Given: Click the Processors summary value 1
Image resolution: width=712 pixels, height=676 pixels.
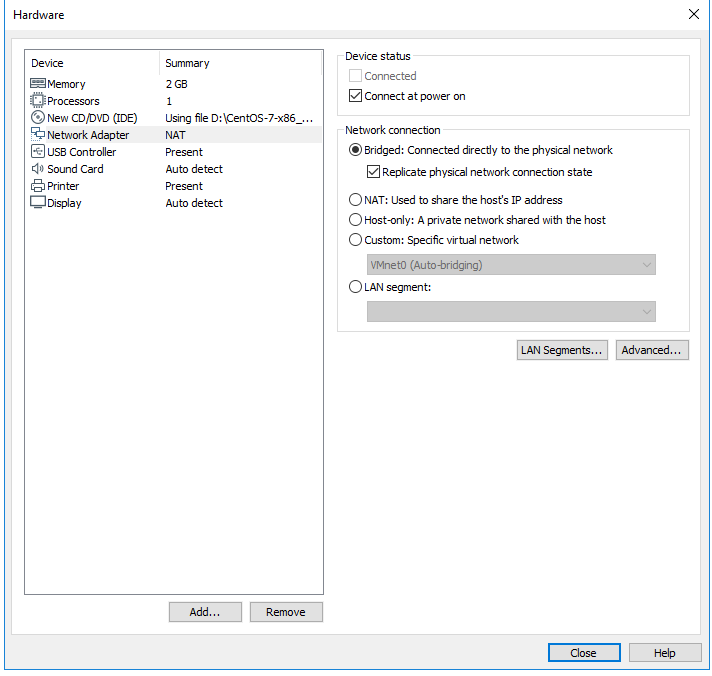Looking at the screenshot, I should point(169,101).
